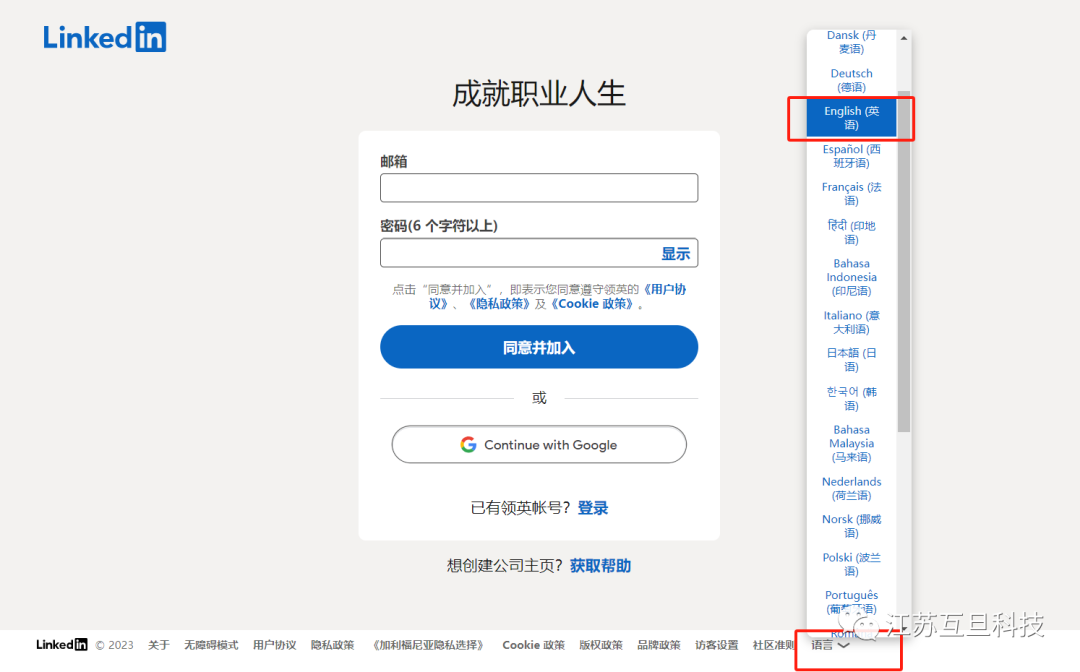
Task: Open the 获取帮助 help link
Action: [x=600, y=566]
